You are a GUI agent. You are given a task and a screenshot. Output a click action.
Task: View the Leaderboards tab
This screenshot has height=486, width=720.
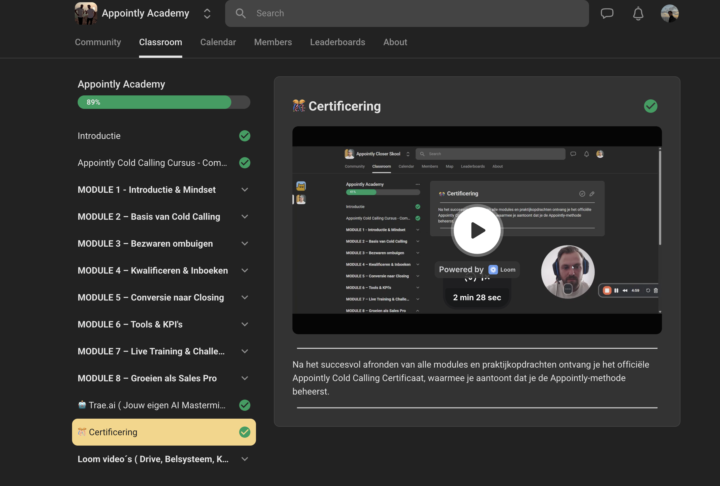338,42
